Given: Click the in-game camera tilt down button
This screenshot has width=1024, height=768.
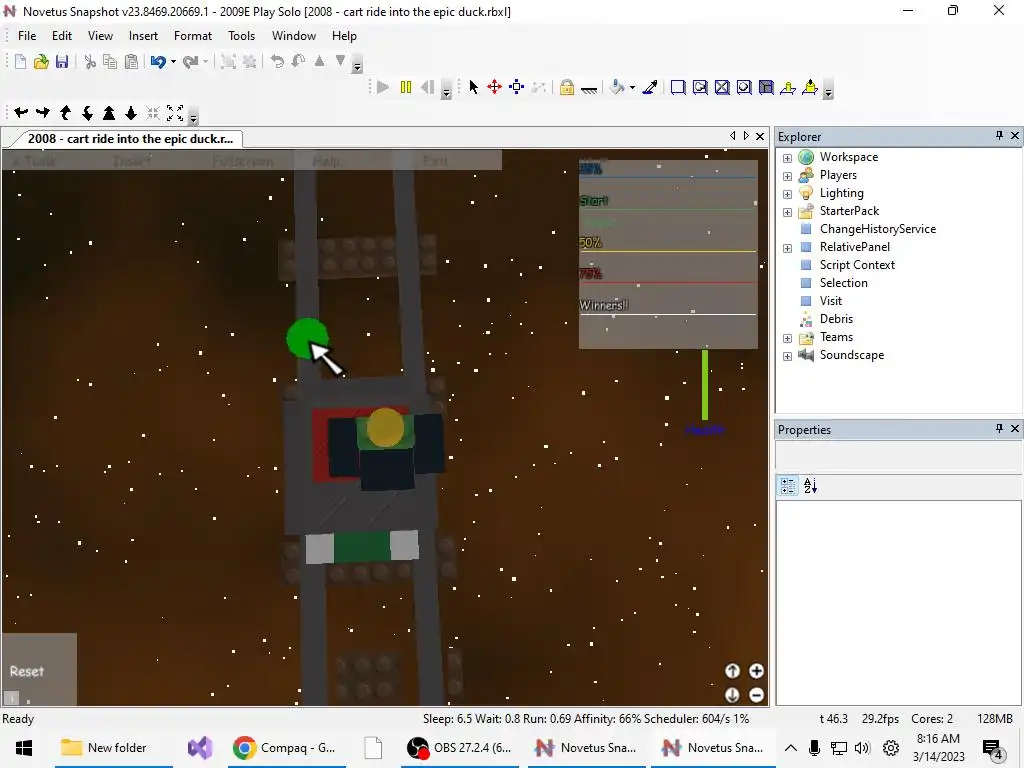Looking at the screenshot, I should click(x=732, y=695).
